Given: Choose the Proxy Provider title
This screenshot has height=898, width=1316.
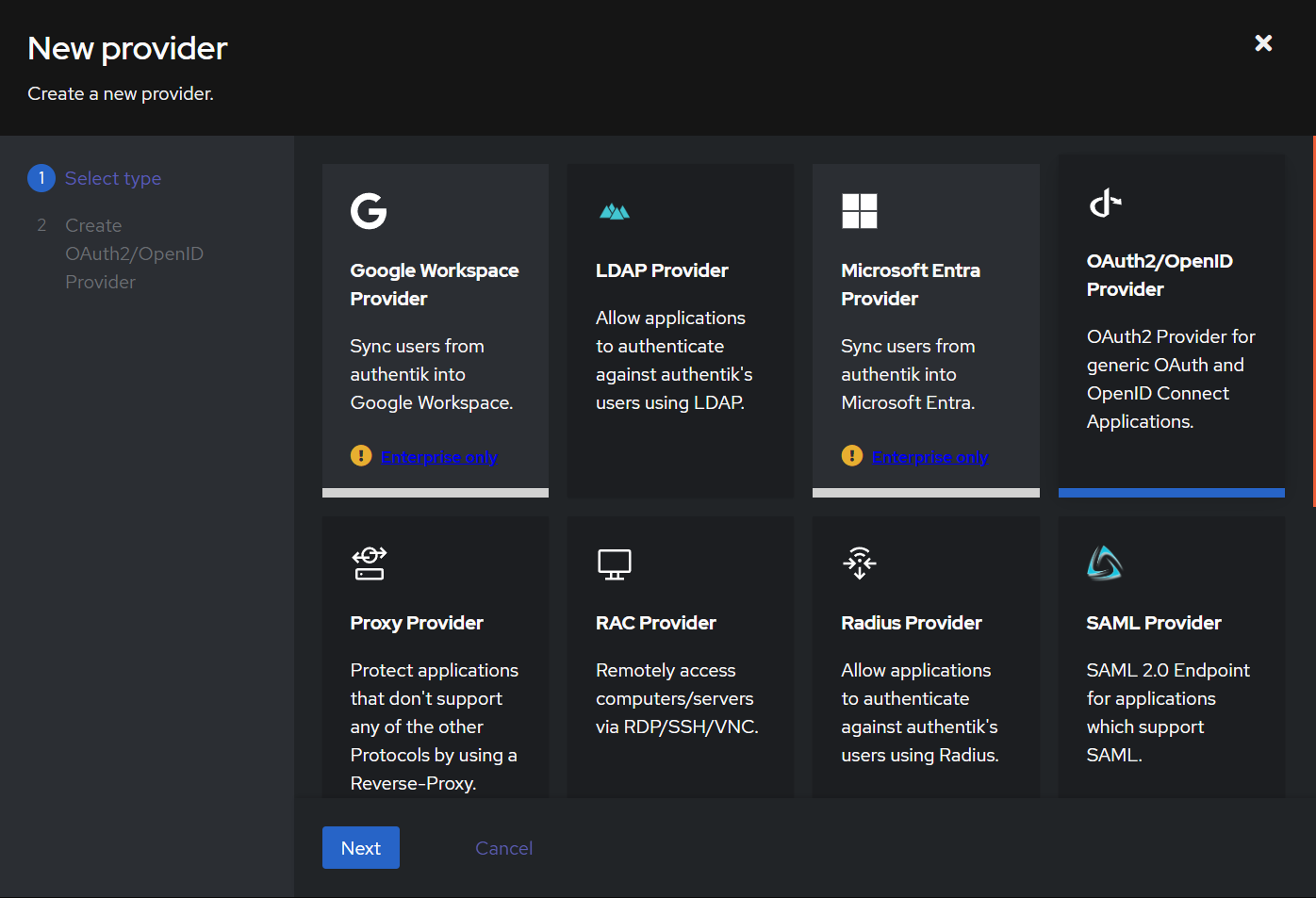Looking at the screenshot, I should point(417,623).
